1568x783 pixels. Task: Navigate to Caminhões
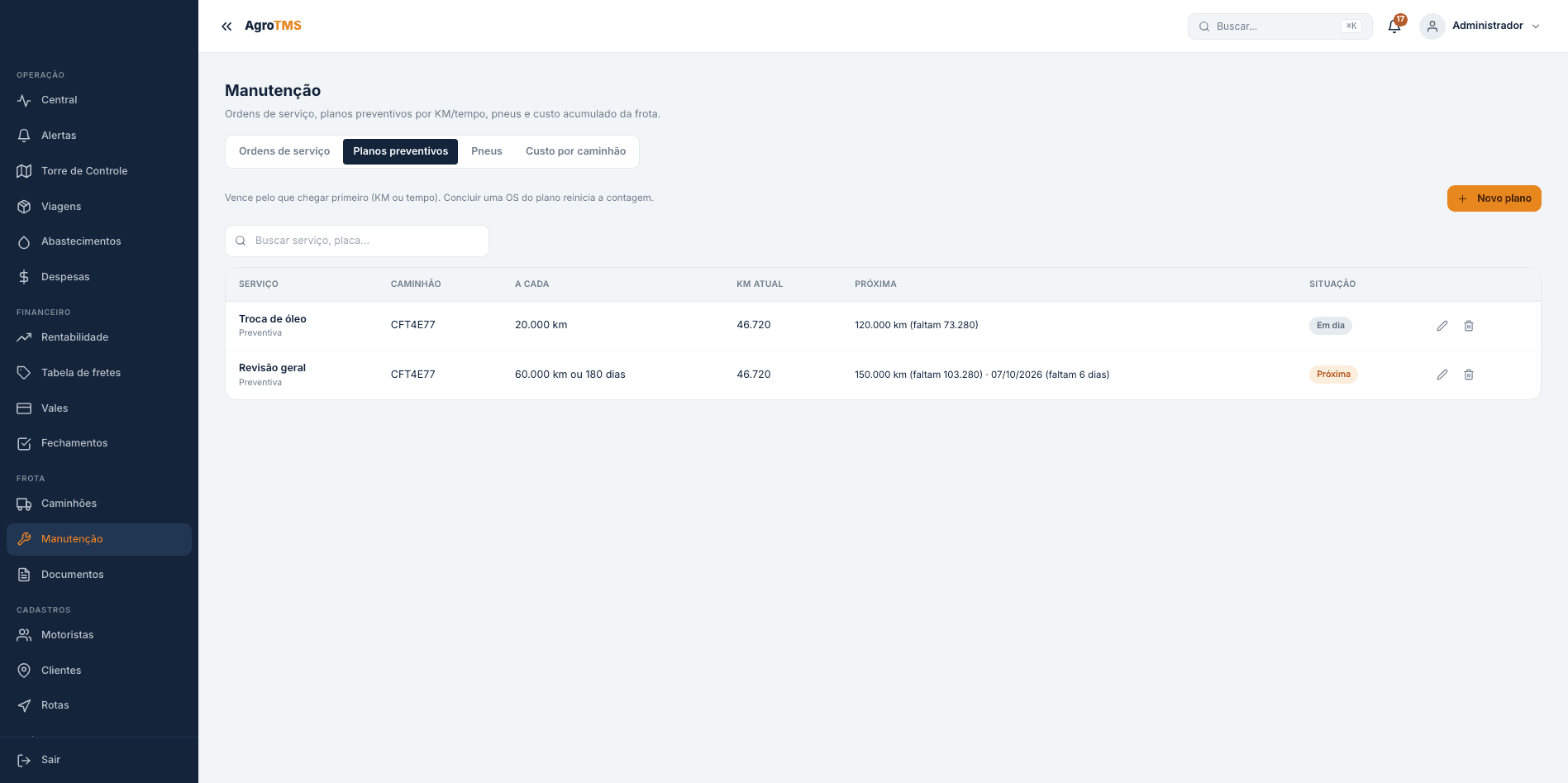click(x=99, y=504)
